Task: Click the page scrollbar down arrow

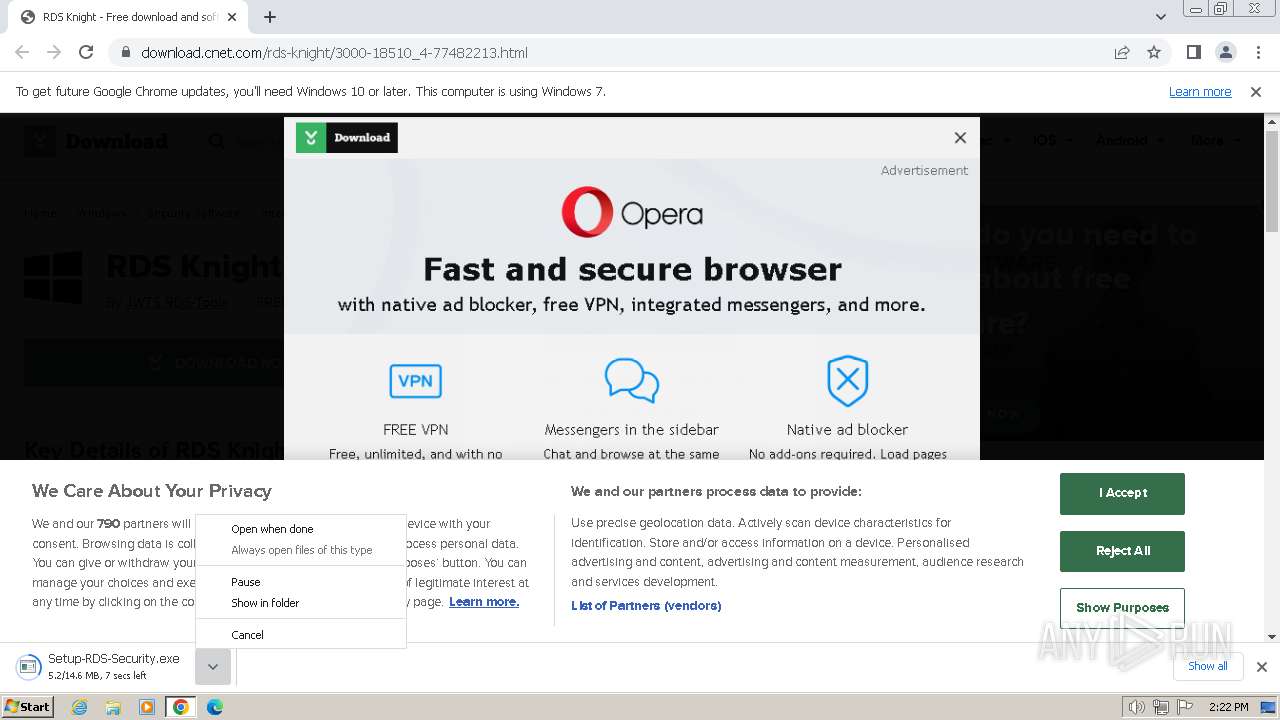Action: point(1271,636)
